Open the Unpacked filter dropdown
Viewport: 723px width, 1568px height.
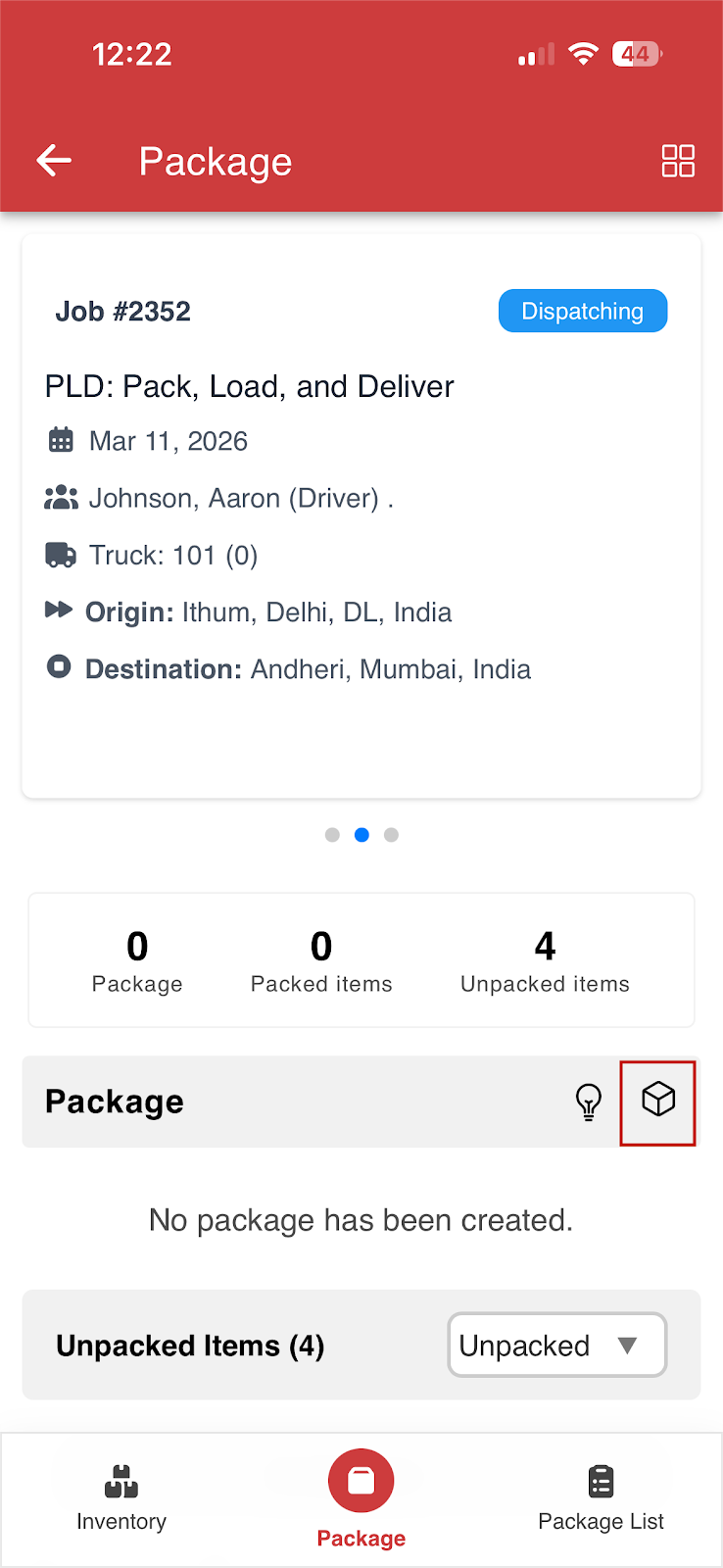click(557, 1345)
